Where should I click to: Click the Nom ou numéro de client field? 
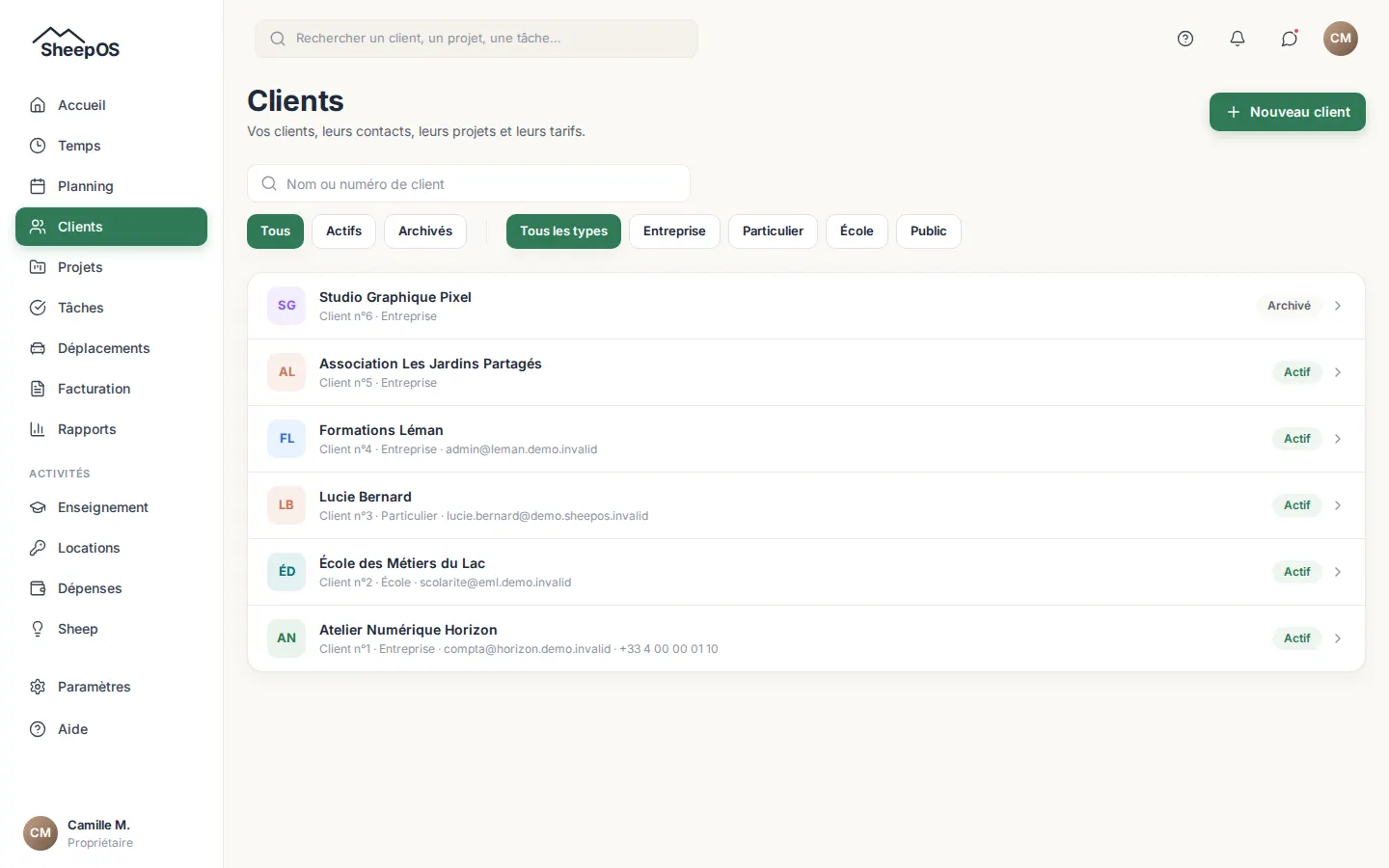[x=469, y=183]
